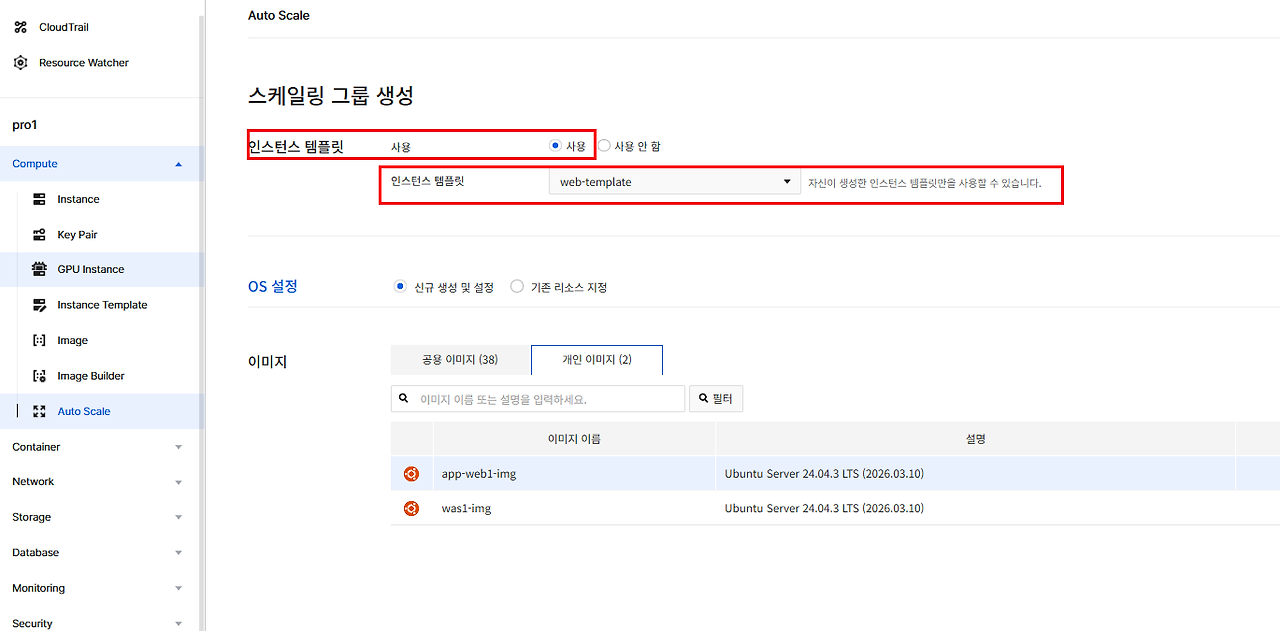Click the CloudTrail icon in sidebar
This screenshot has height=631, width=1280.
[21, 27]
